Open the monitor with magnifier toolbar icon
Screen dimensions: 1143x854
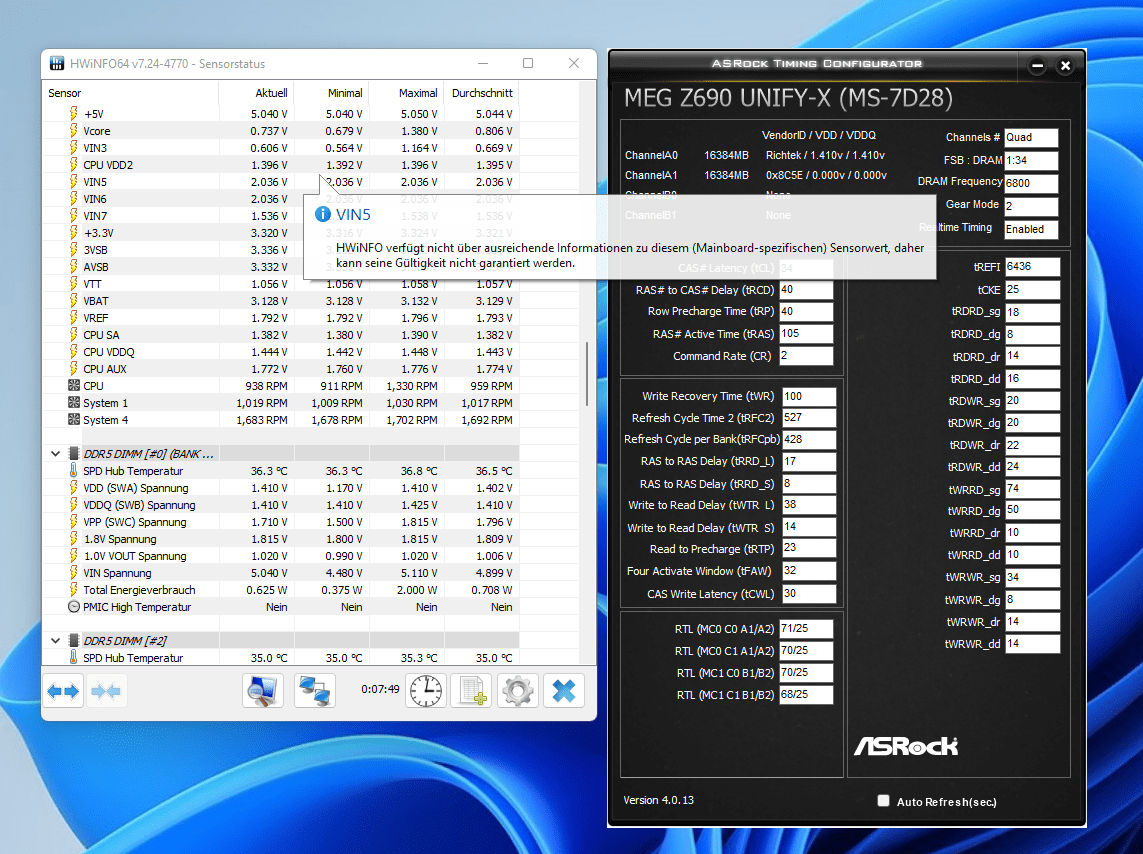click(x=262, y=691)
